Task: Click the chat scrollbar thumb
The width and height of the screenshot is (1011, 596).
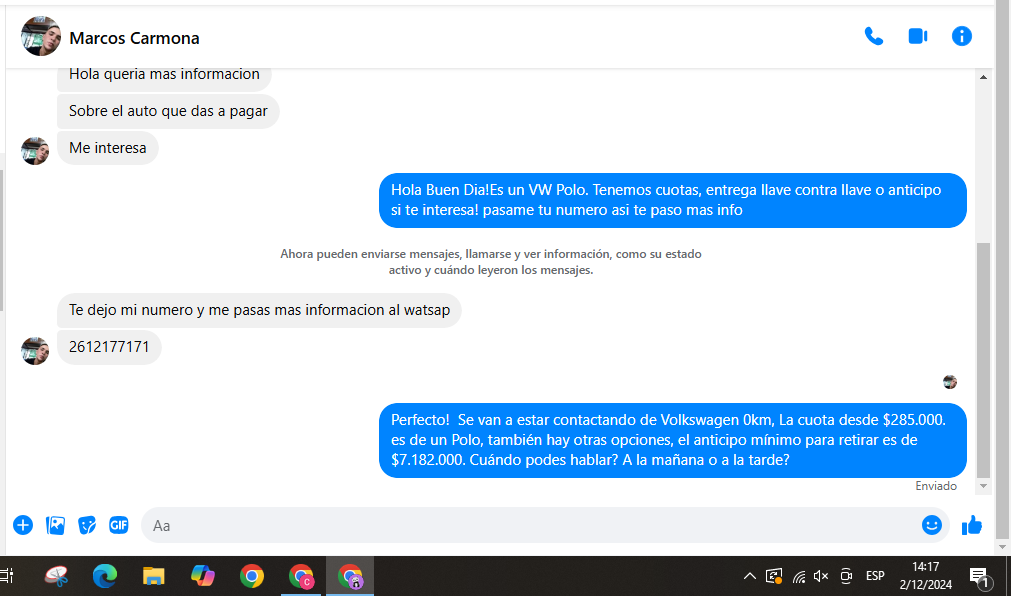Action: (983, 359)
